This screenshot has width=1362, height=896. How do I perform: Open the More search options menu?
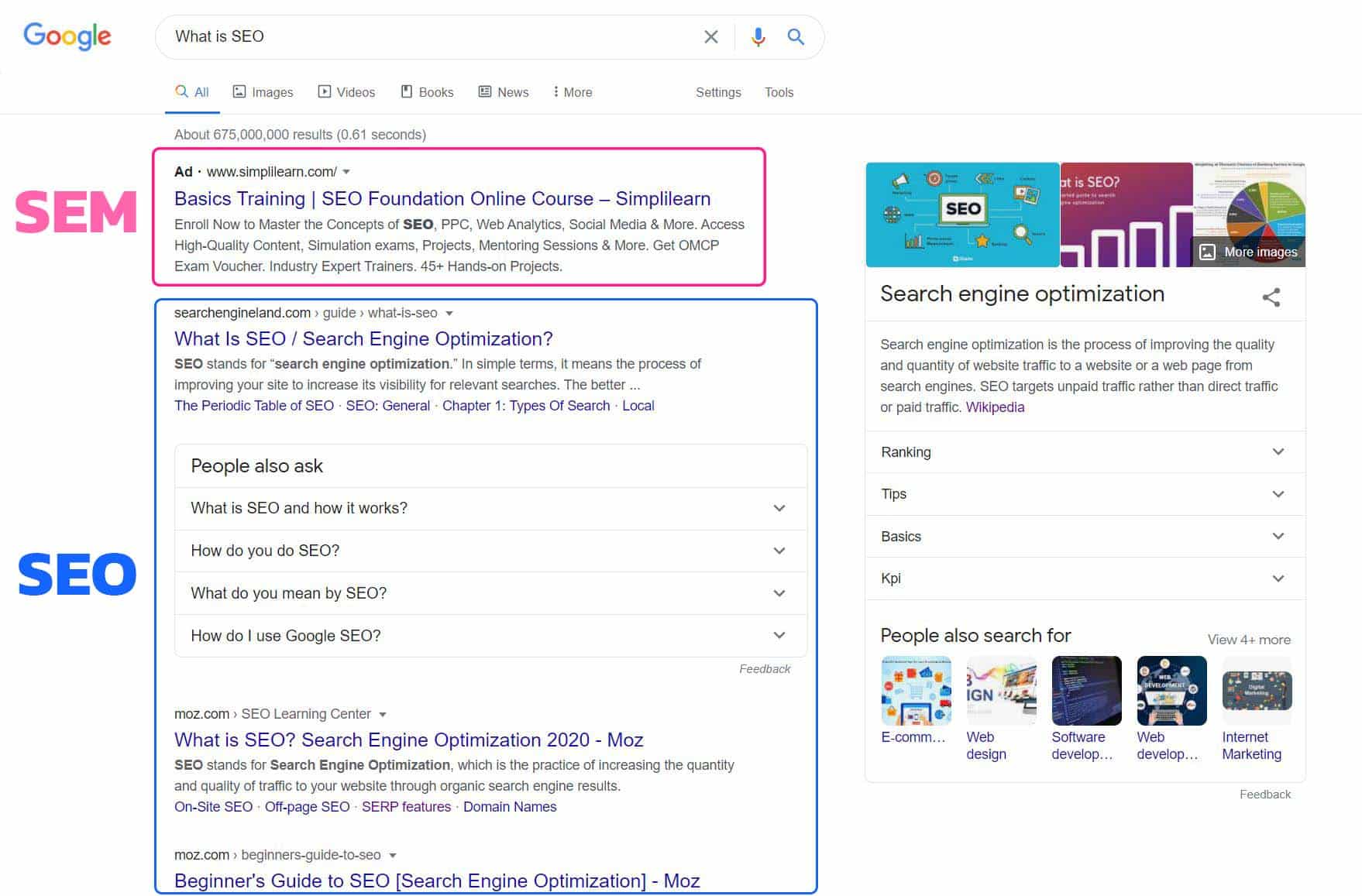(x=573, y=92)
